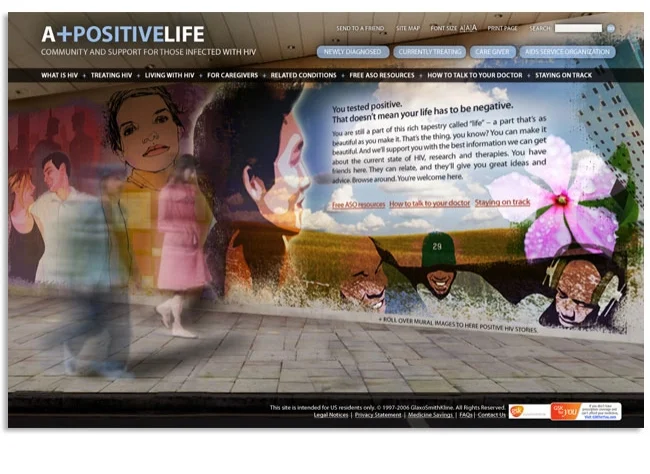Image resolution: width=650 pixels, height=474 pixels.
Task: Click the 'You tested positive.' headline
Action: click(x=367, y=106)
